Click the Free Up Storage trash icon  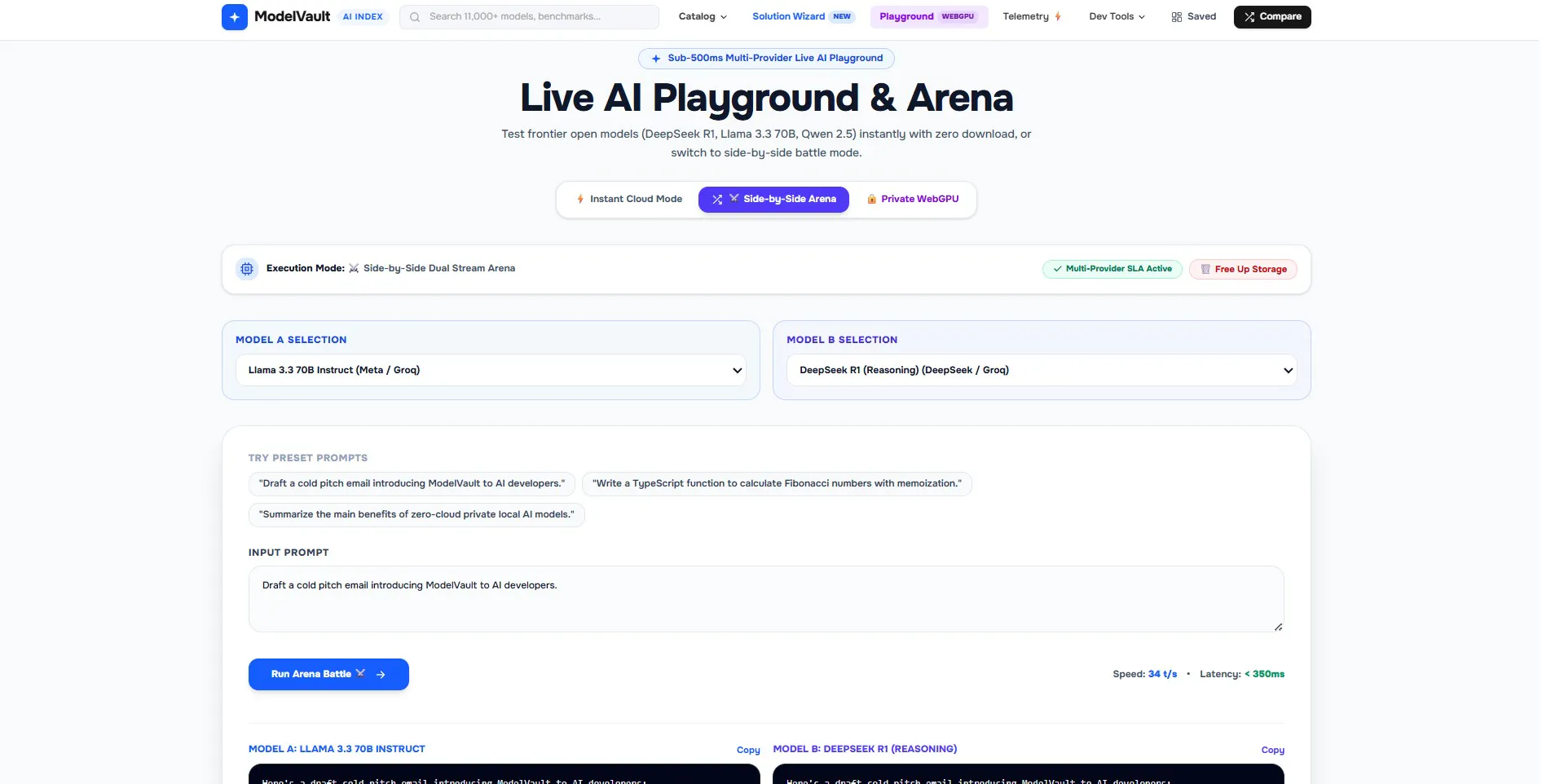point(1205,269)
